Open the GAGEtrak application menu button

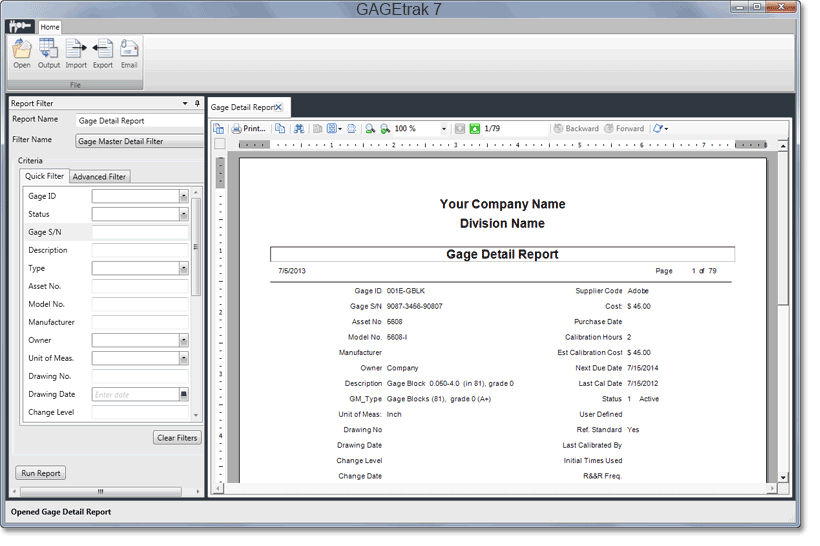coord(20,26)
